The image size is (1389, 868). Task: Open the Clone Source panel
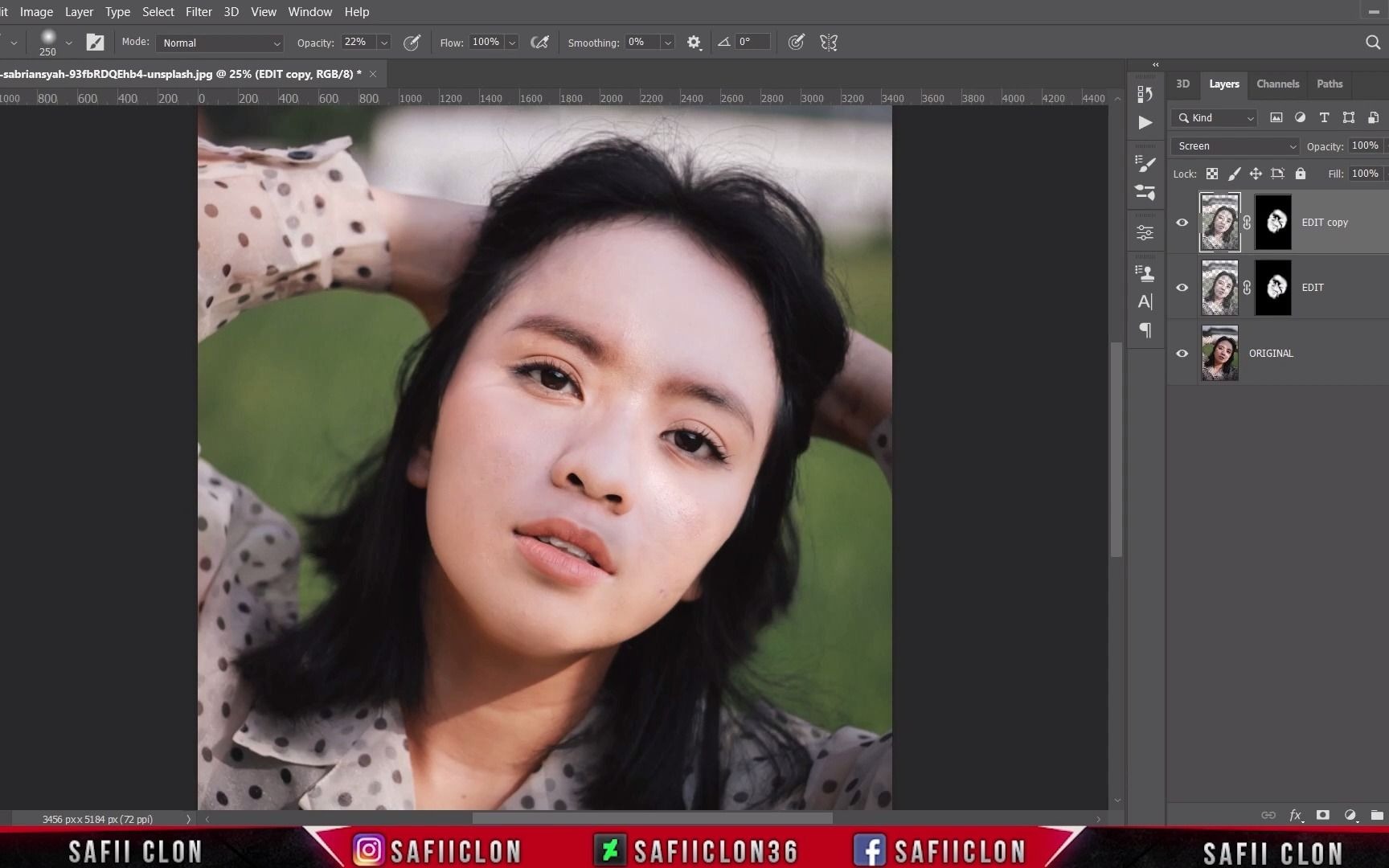pos(1145,273)
